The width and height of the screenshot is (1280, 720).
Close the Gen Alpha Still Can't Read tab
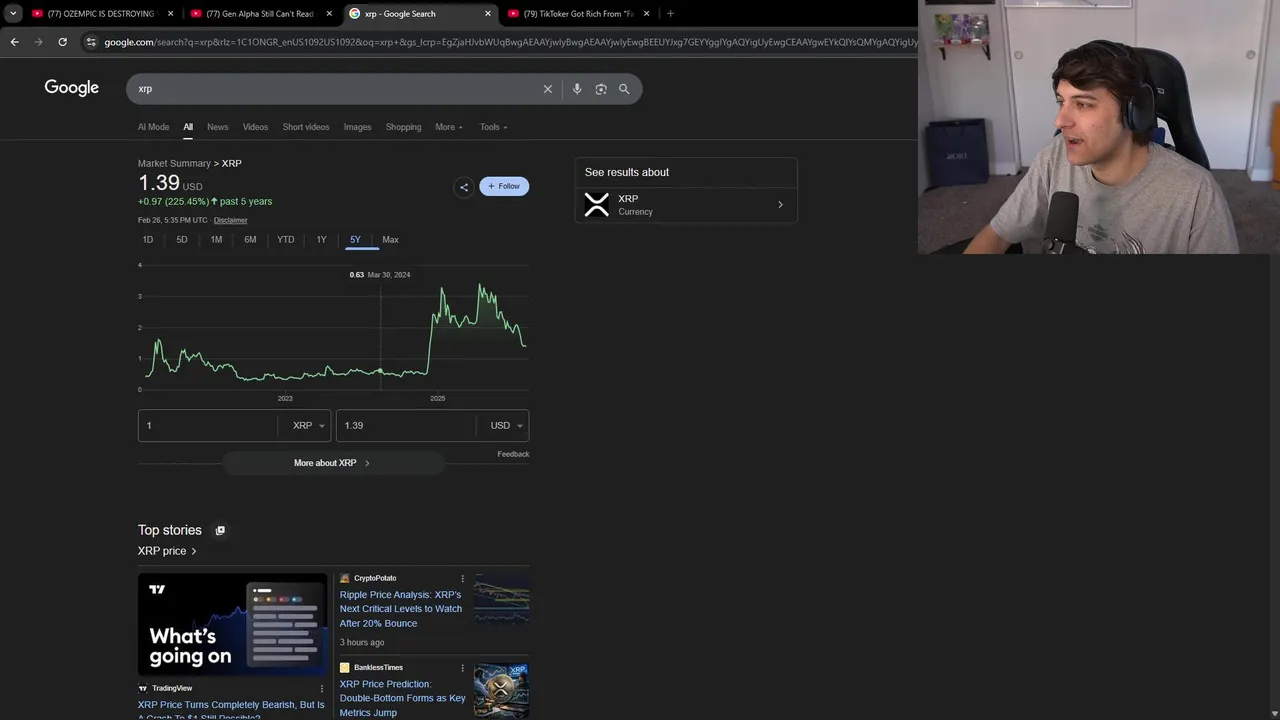(x=329, y=14)
